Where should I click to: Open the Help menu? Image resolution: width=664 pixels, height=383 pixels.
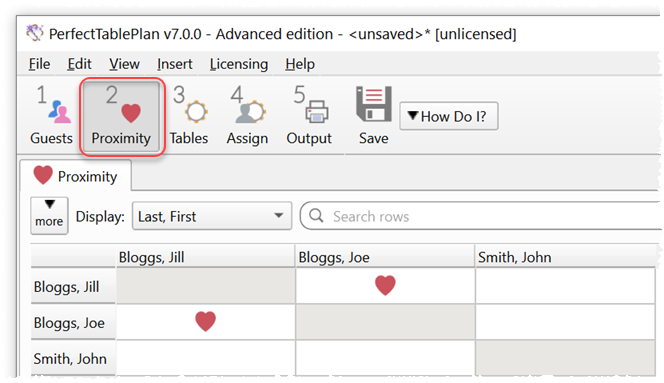[x=300, y=64]
